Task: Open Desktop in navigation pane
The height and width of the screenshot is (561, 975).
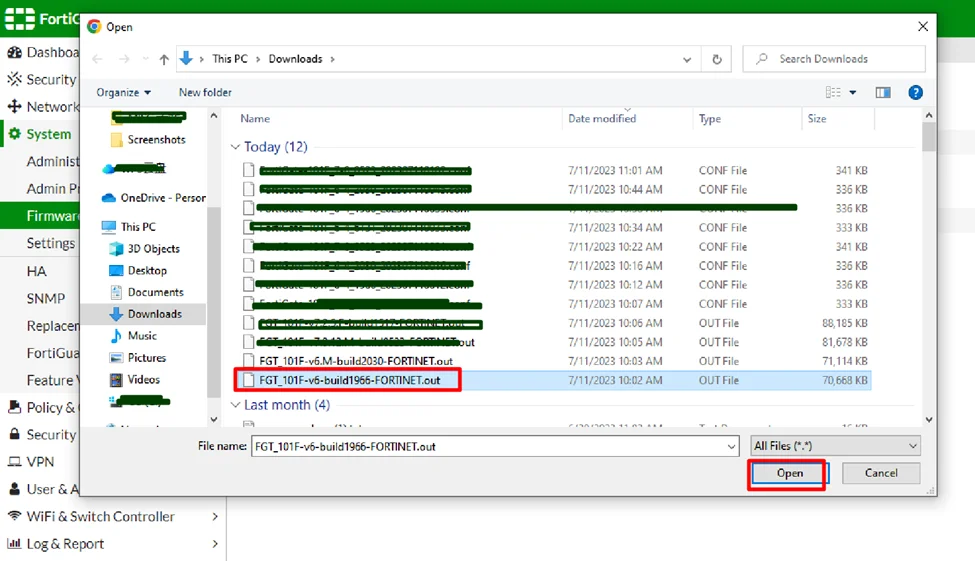Action: coord(137,270)
